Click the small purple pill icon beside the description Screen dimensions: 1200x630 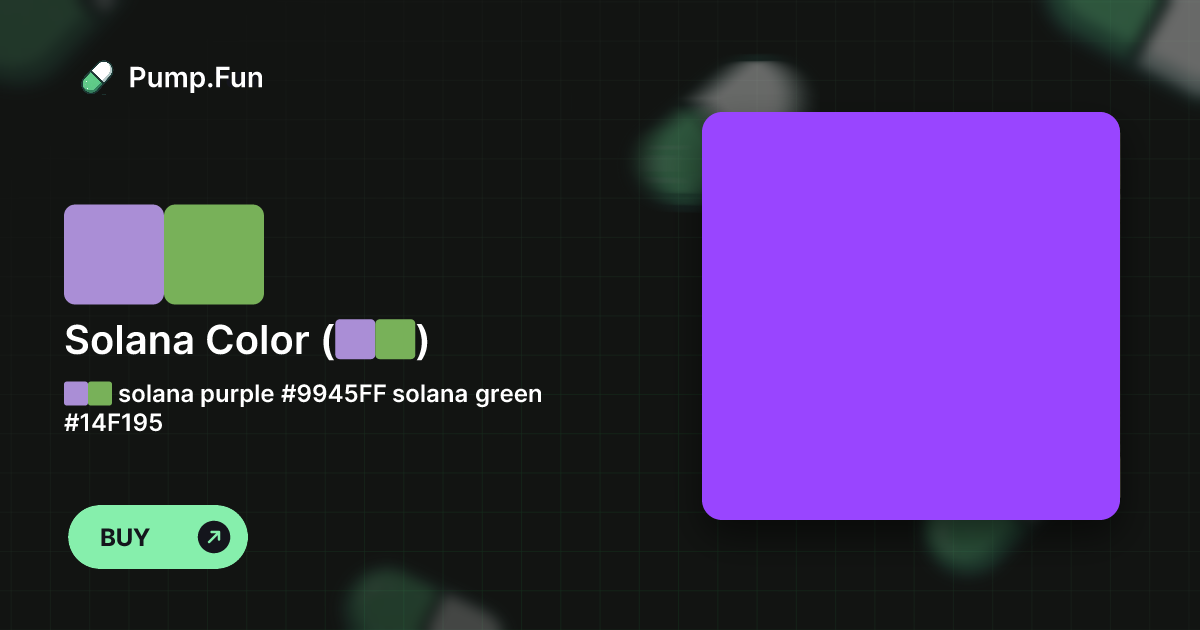(x=74, y=392)
